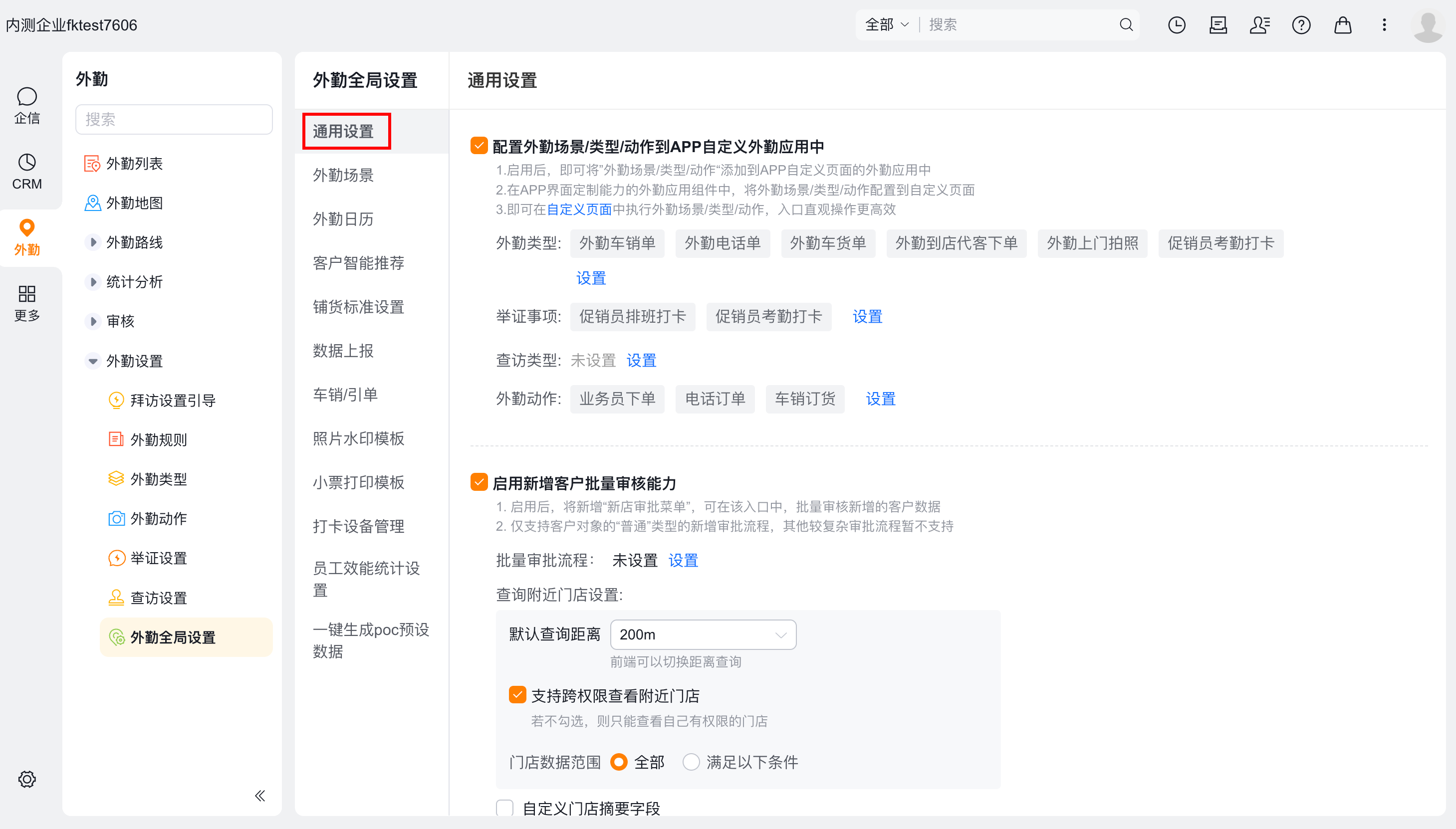Open the help question mark icon
The width and height of the screenshot is (1456, 829).
coord(1301,25)
